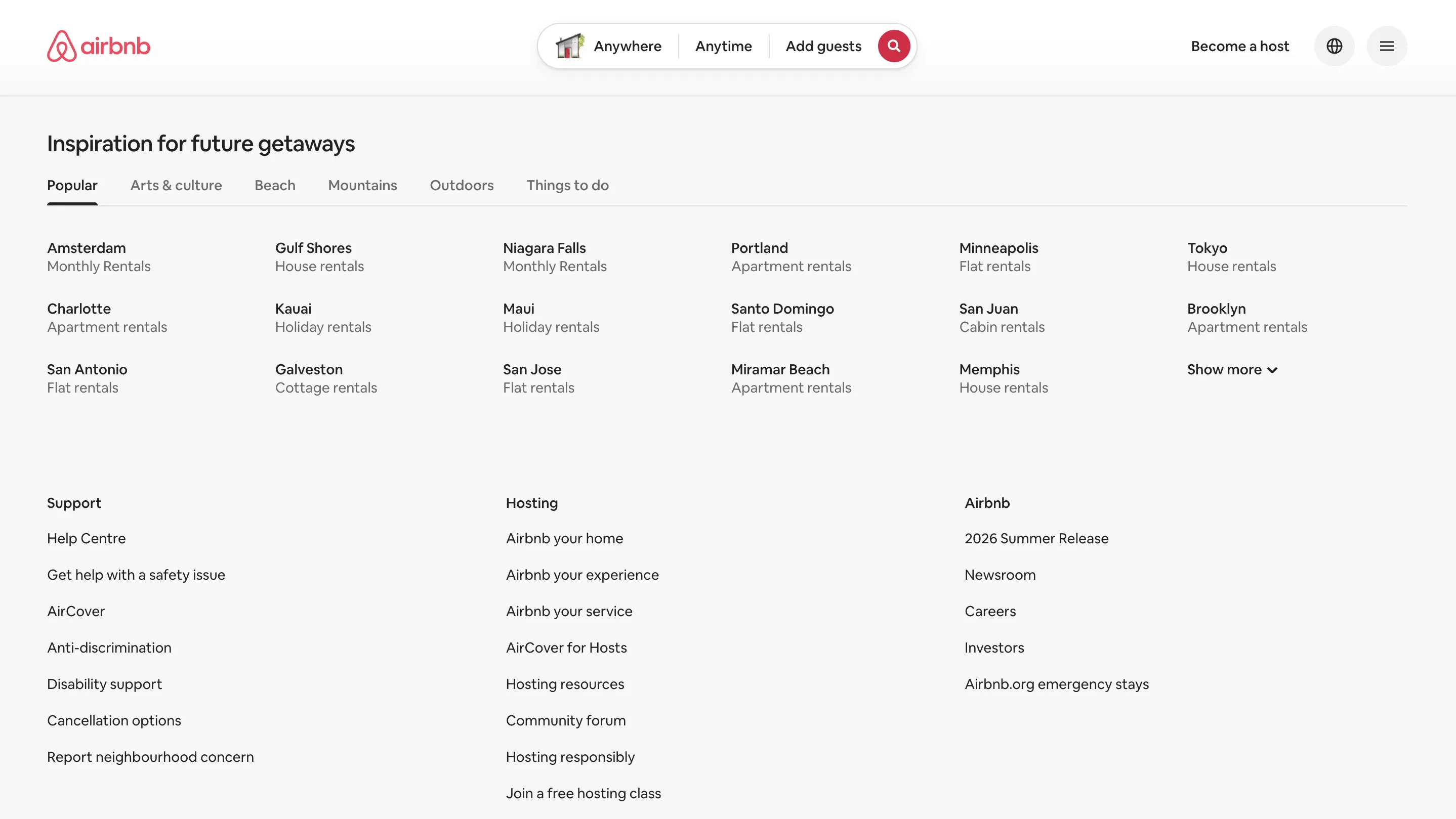1456x819 pixels.
Task: Open Brooklyn Apartment rentals
Action: [x=1247, y=318]
